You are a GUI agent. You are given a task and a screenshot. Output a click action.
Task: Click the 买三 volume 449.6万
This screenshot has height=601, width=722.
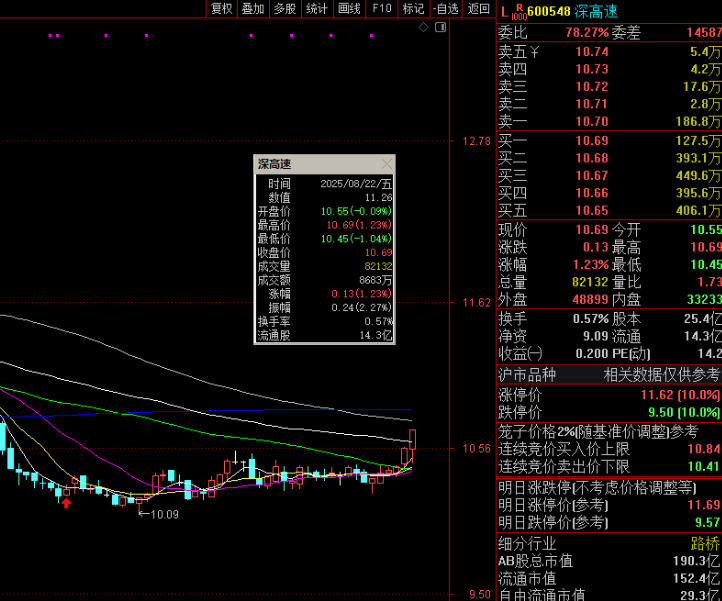(x=698, y=175)
